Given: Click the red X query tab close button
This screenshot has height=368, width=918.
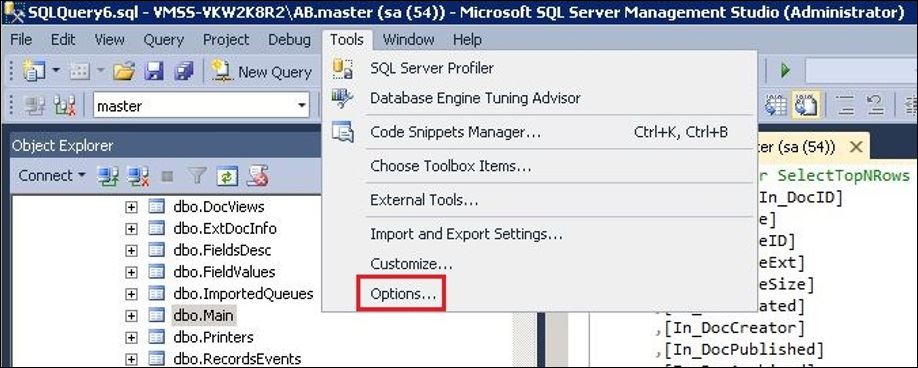Looking at the screenshot, I should (x=855, y=147).
